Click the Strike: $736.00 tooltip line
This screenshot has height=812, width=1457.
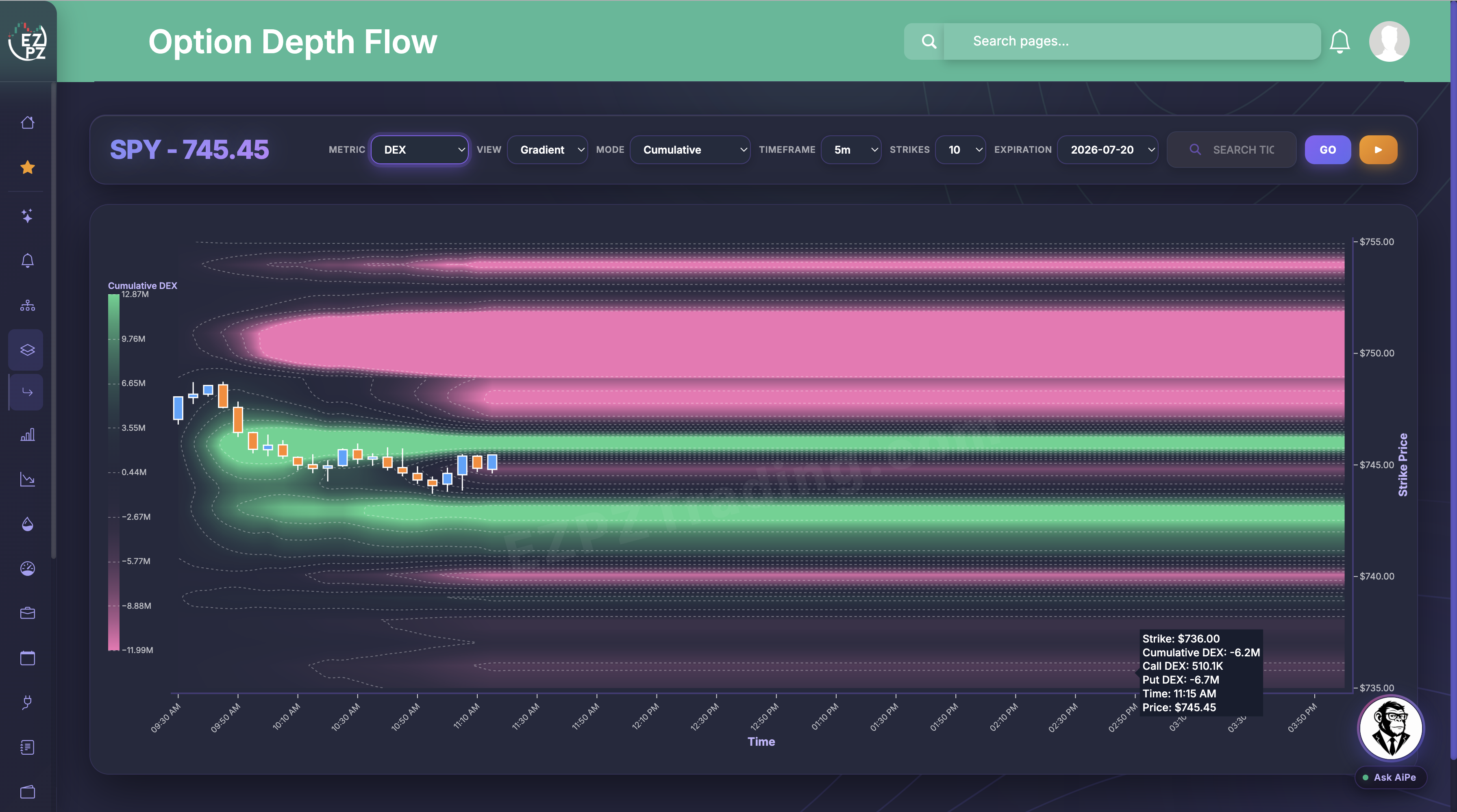click(1181, 638)
